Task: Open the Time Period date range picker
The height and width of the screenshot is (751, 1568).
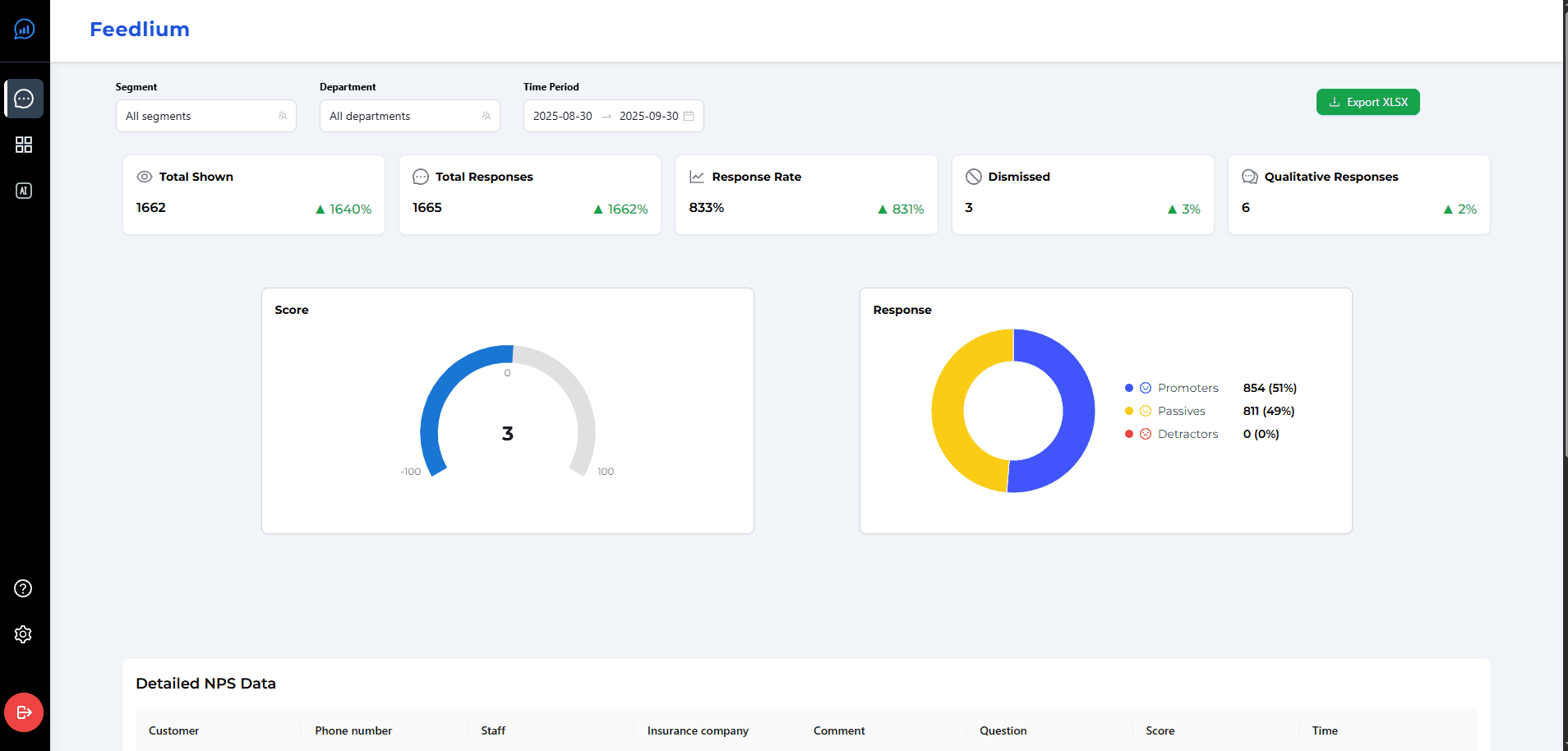Action: pos(613,116)
